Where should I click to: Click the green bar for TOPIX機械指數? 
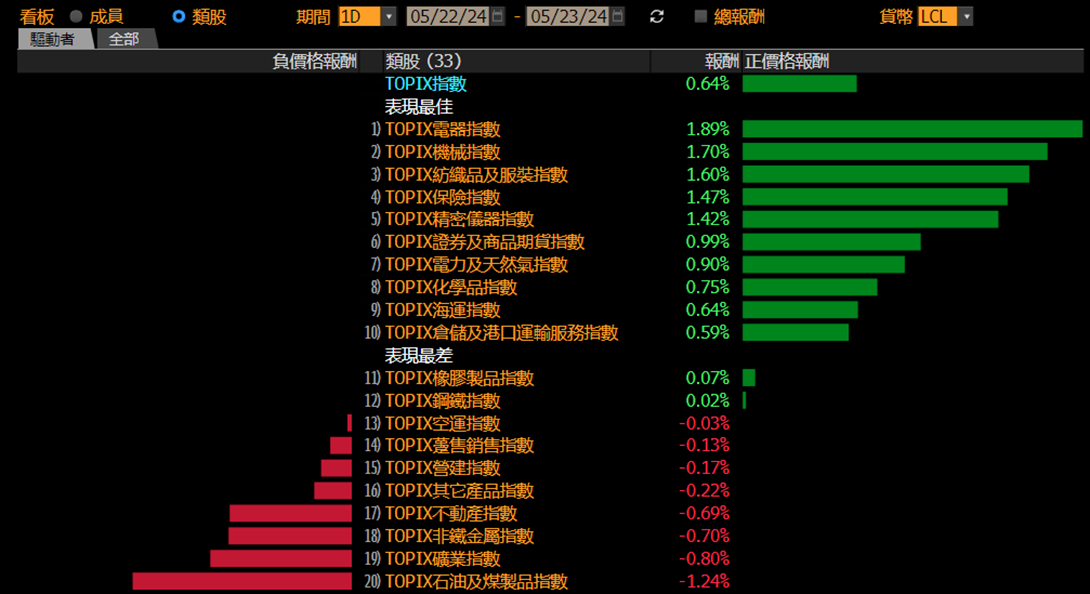point(895,152)
